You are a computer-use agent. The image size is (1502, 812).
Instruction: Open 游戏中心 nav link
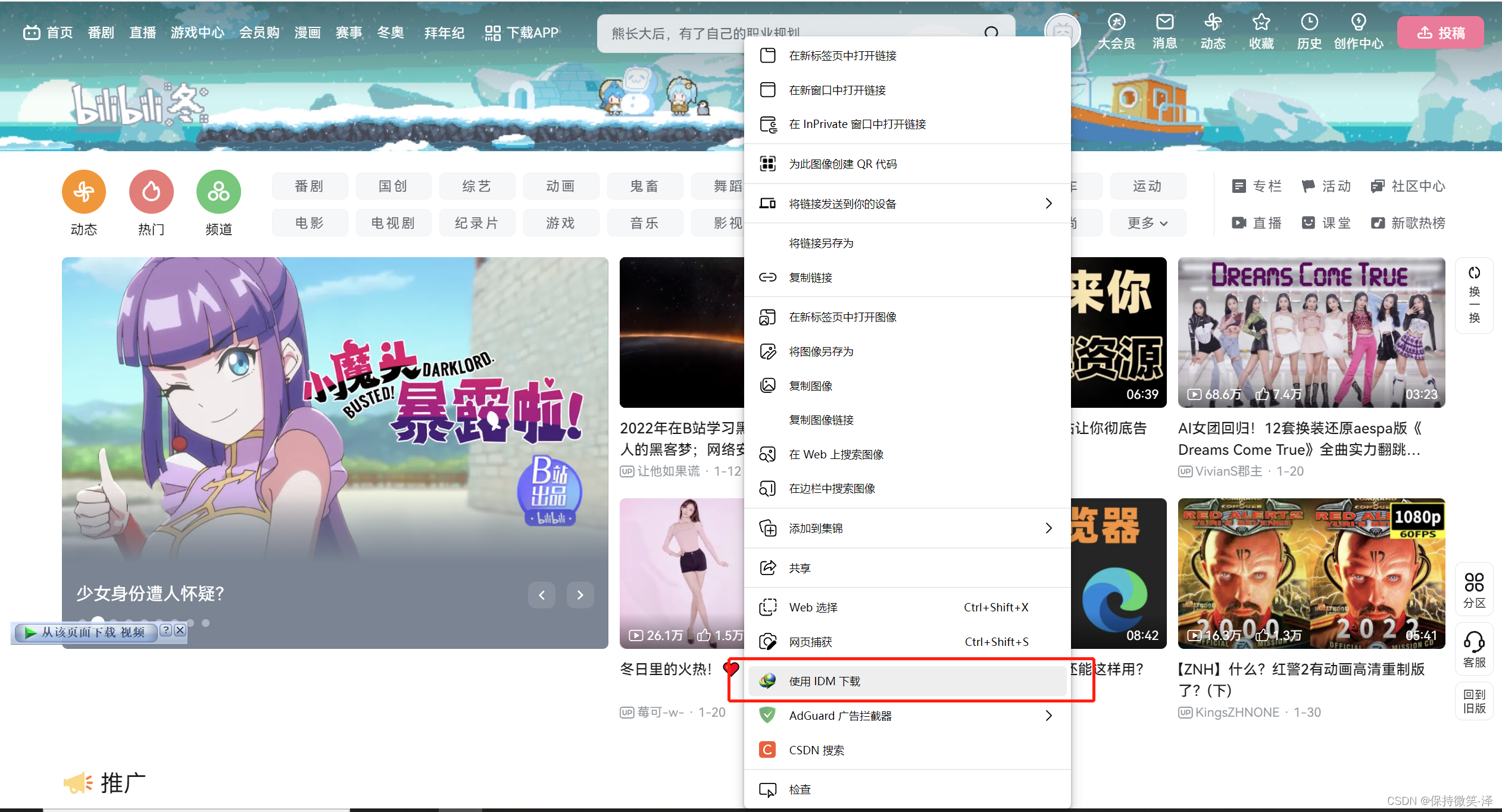pos(197,33)
